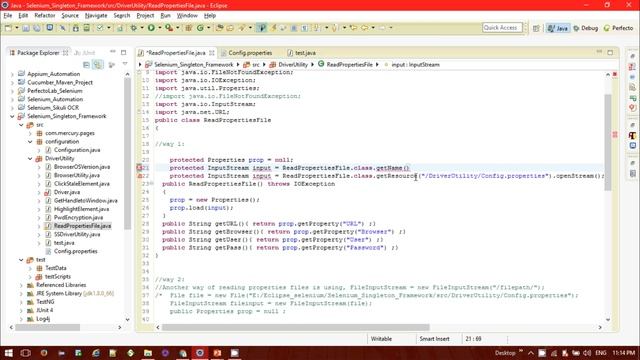Viewport: 640px width, 360px height.
Task: Click Collapse All in Package Explorer
Action: click(x=86, y=64)
